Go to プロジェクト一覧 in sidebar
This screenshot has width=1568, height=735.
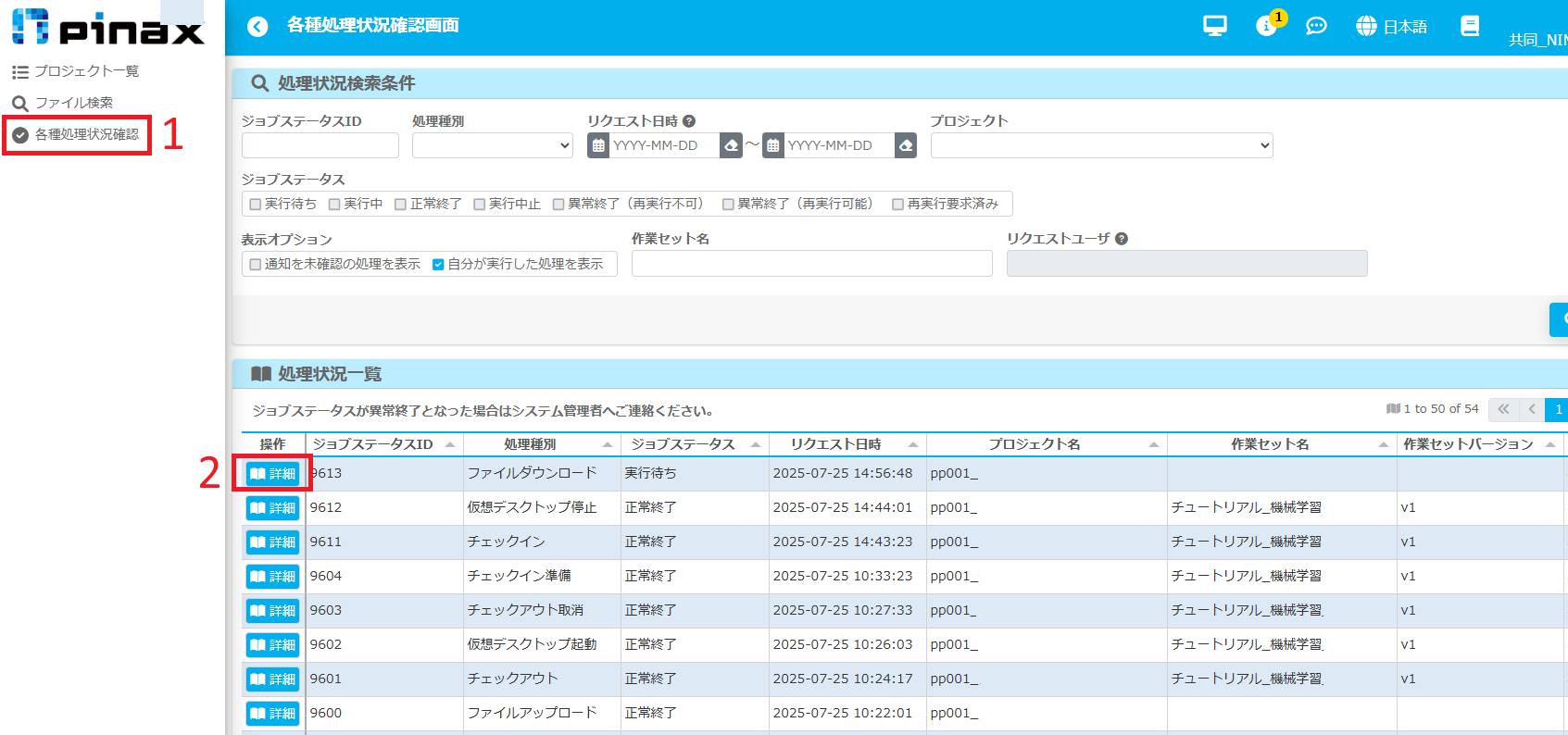(x=76, y=71)
